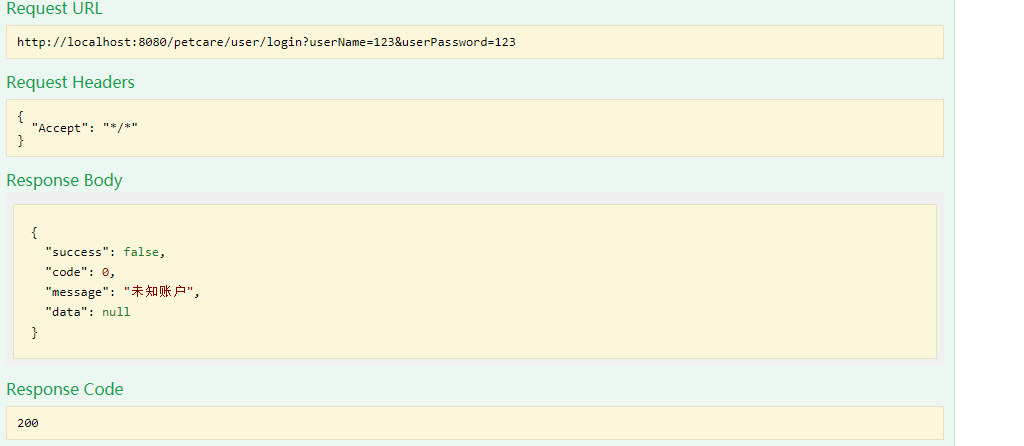
Task: Click the "message": "未知账户" line
Action: [122, 292]
